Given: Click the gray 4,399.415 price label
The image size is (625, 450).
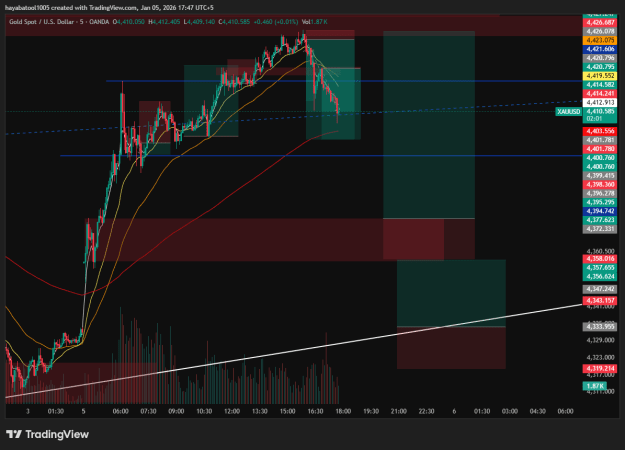Looking at the screenshot, I should [x=600, y=175].
